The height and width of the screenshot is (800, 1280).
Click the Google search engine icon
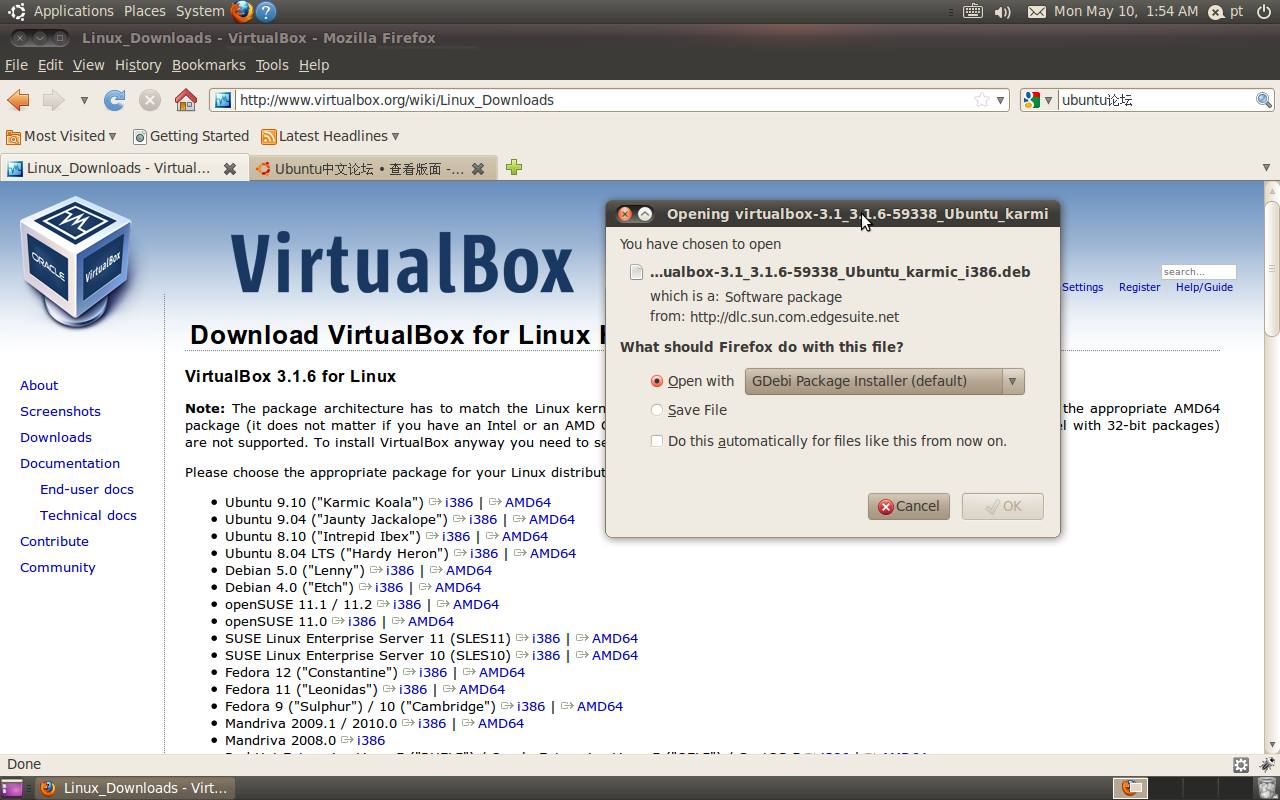coord(1032,100)
